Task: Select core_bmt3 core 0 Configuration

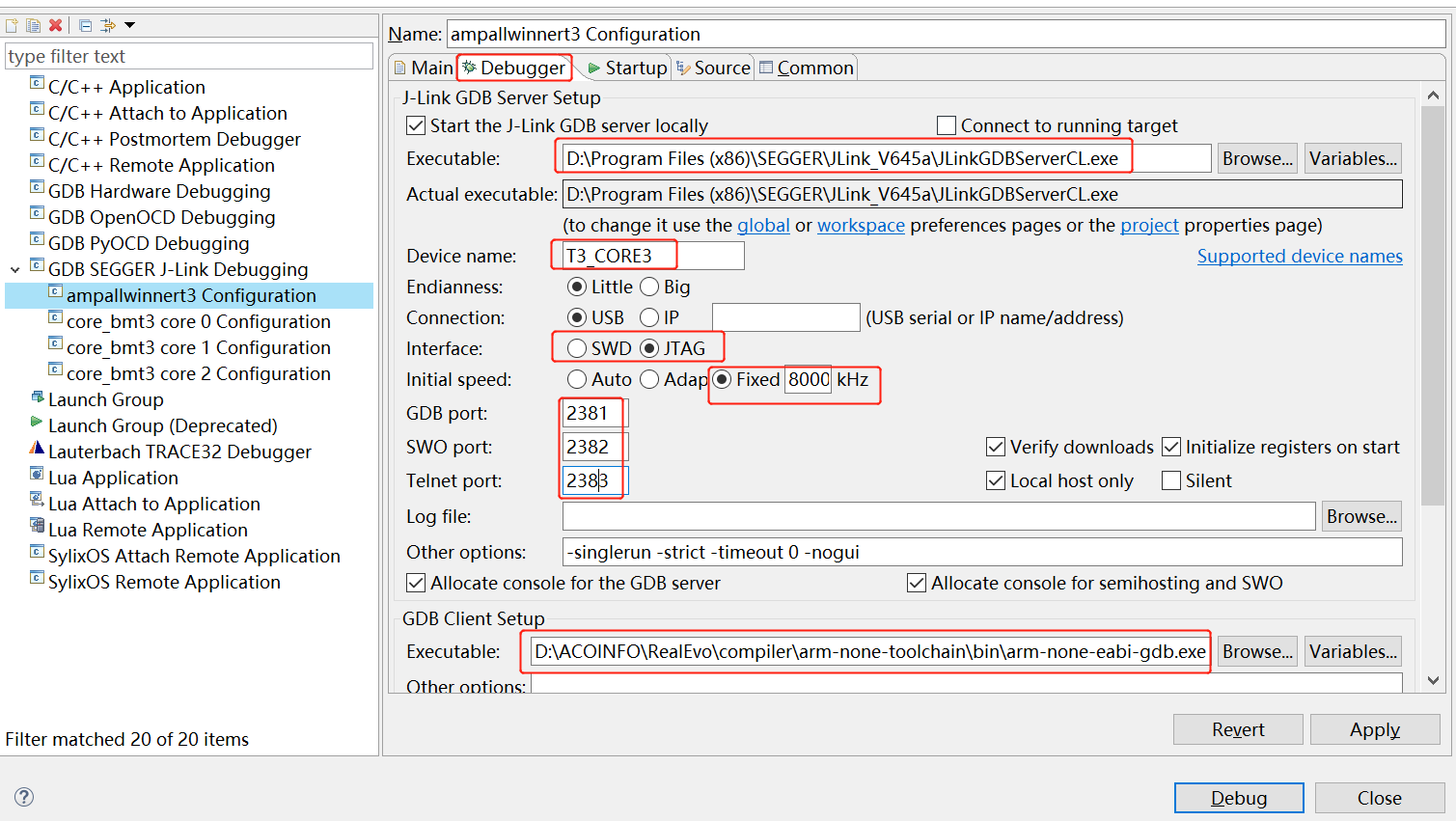Action: tap(199, 321)
